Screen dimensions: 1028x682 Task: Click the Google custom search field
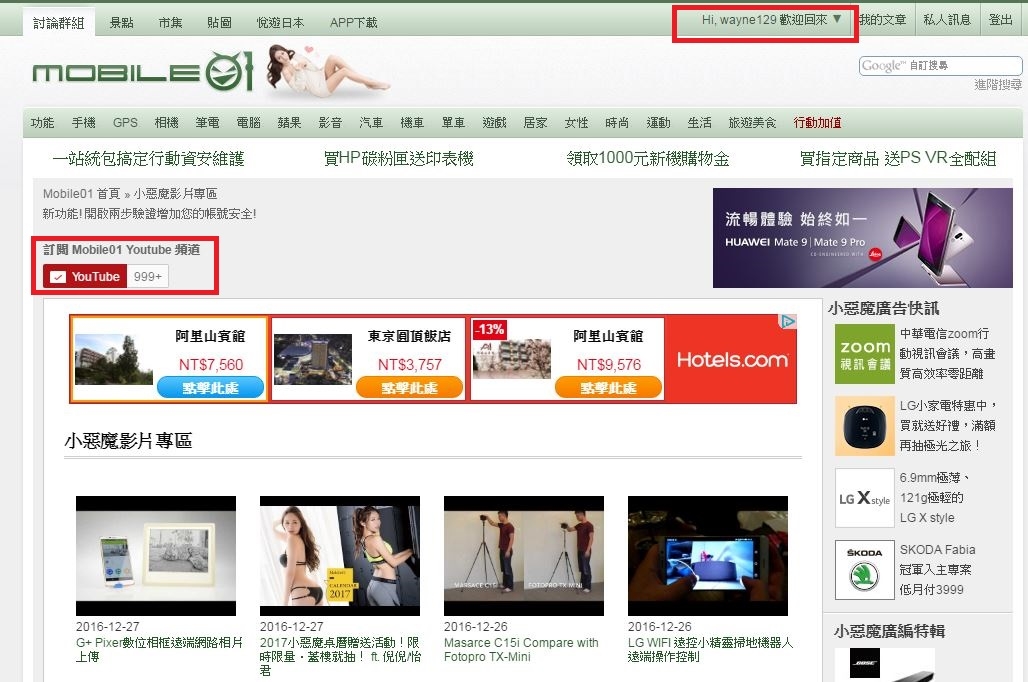click(941, 66)
